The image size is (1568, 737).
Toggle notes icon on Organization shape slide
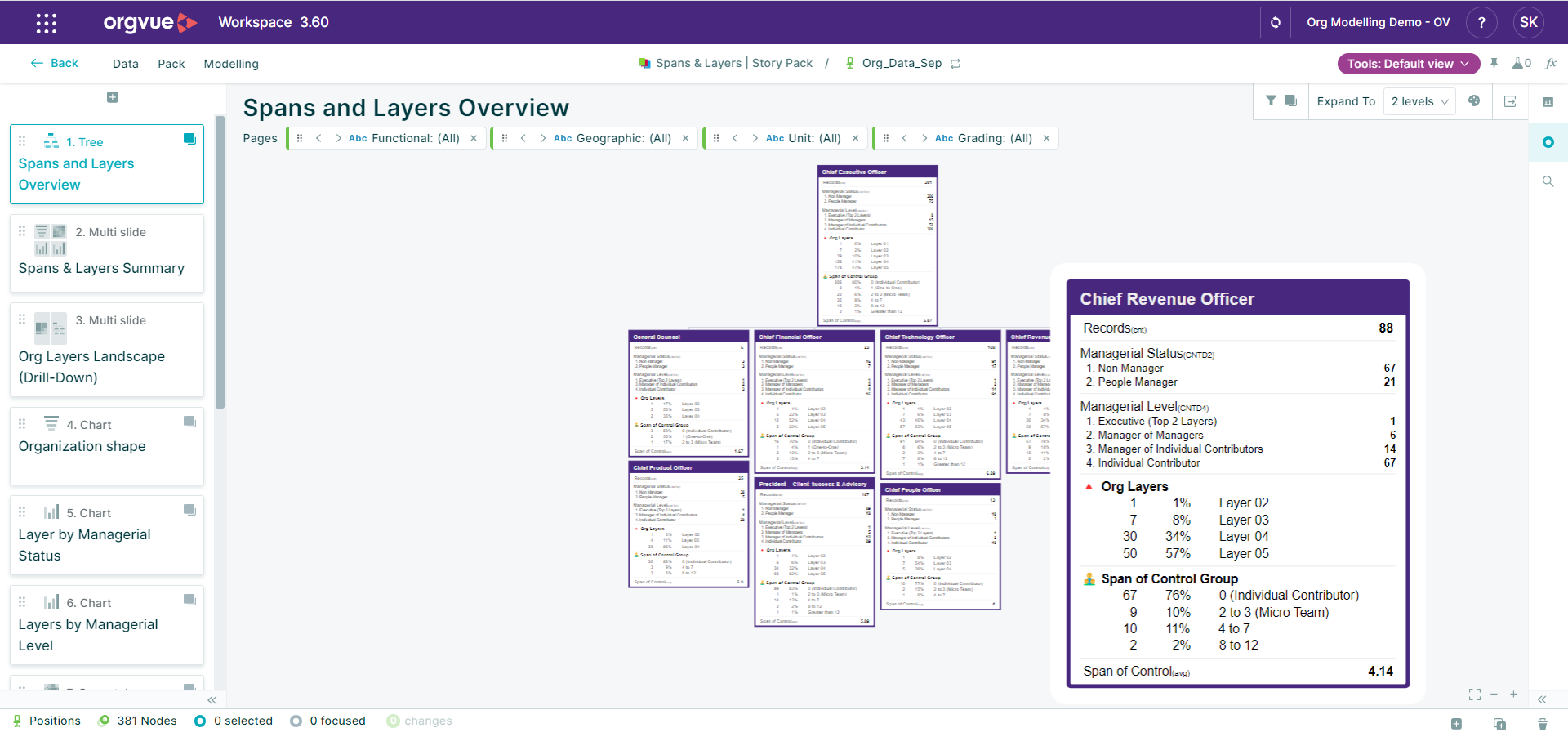point(189,422)
